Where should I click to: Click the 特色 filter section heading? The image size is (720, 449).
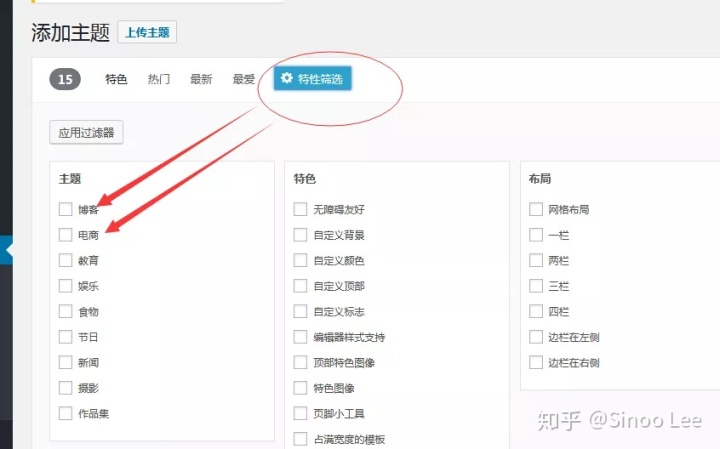pos(305,179)
